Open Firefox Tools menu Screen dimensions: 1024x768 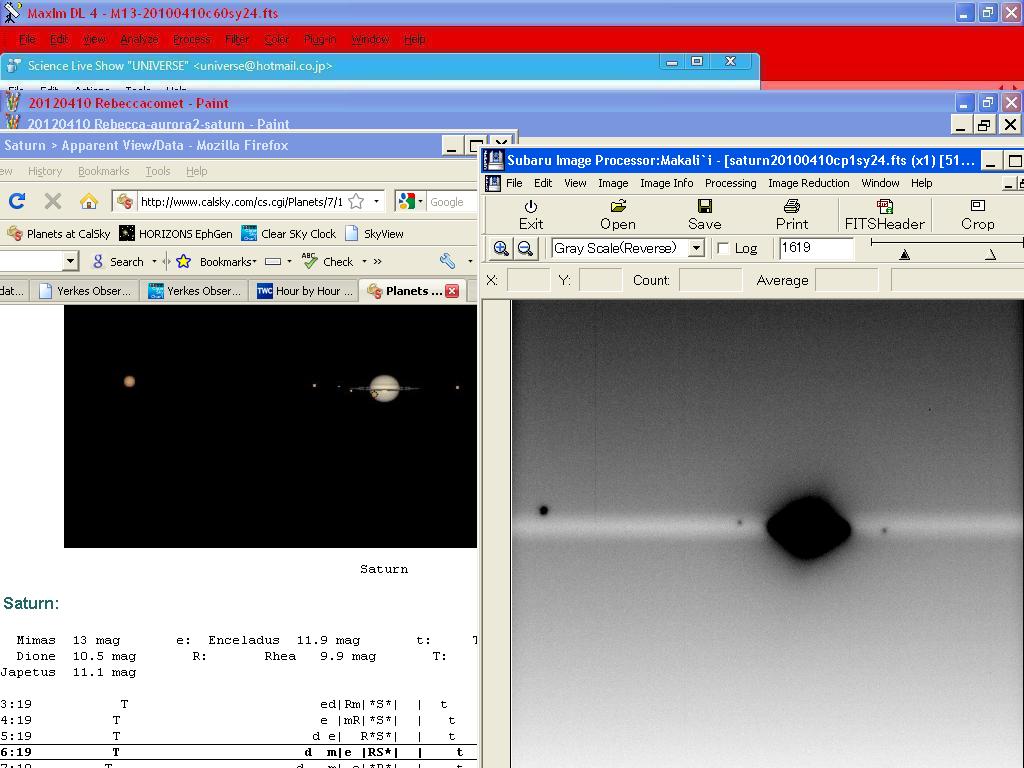[x=157, y=171]
